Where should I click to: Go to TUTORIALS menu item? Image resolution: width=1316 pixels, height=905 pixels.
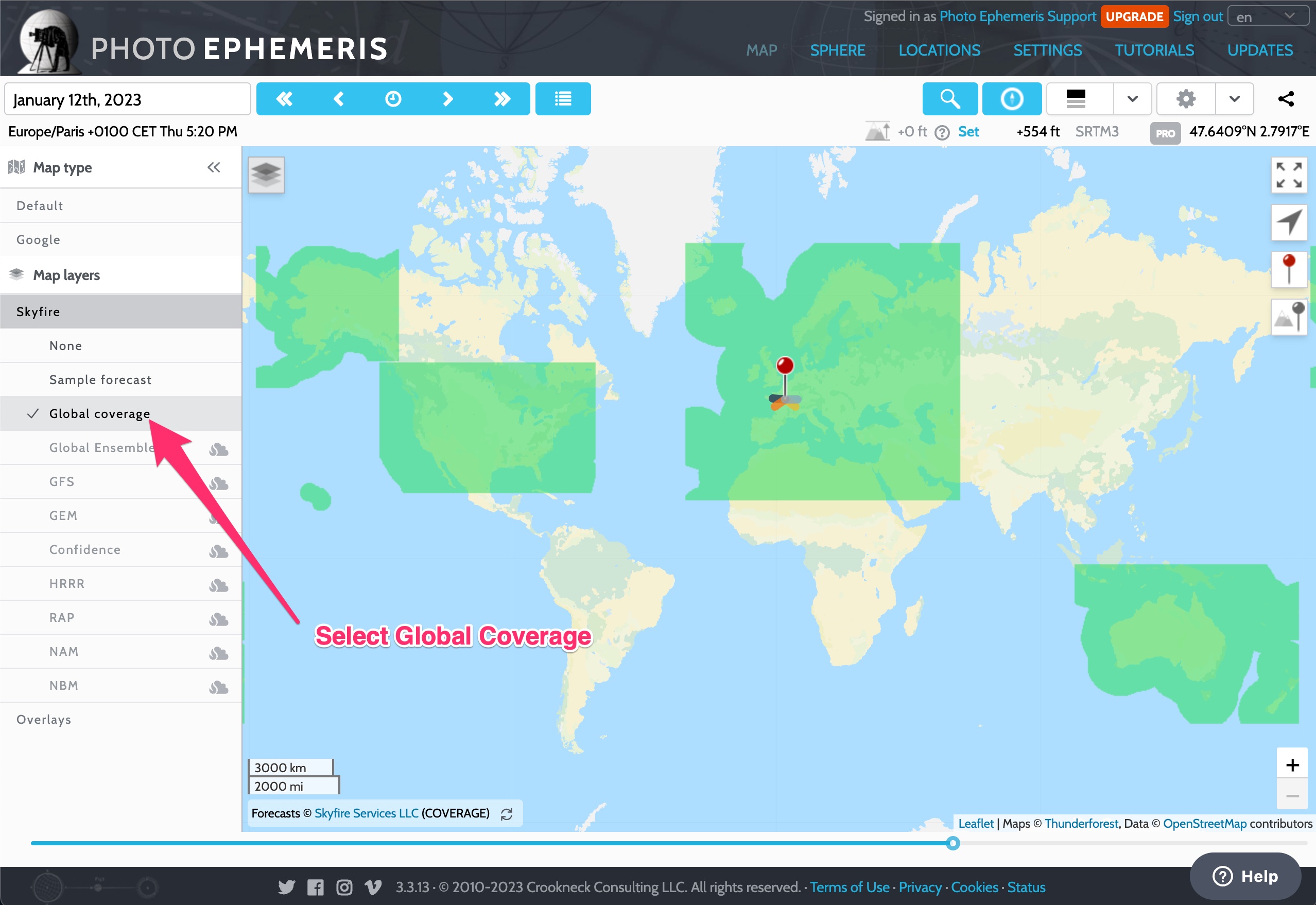[1154, 50]
